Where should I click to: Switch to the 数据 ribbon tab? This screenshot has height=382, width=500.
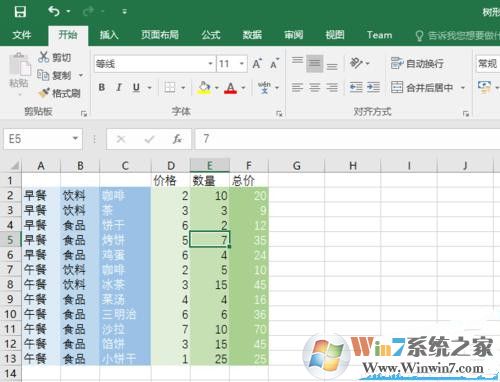[252, 35]
